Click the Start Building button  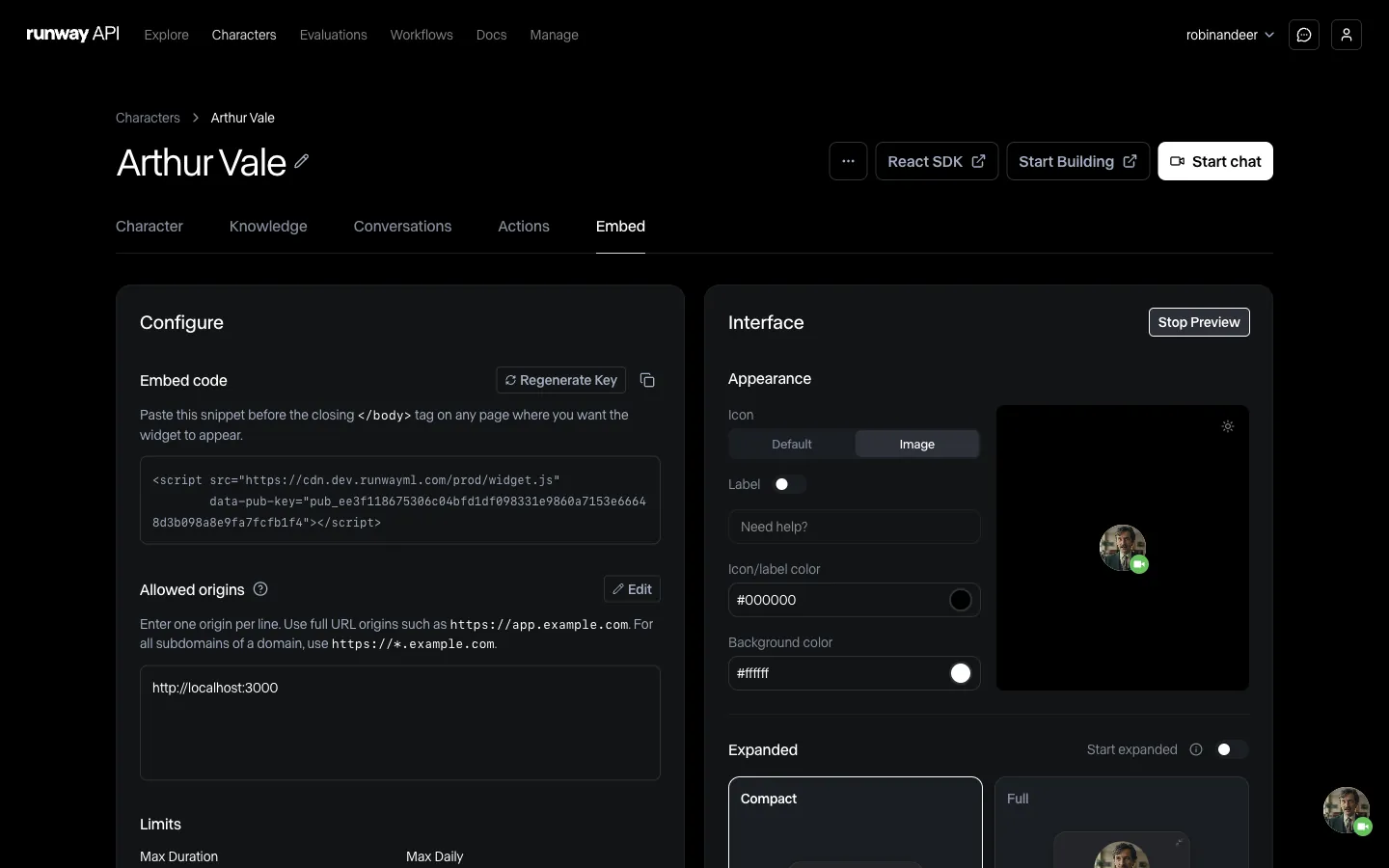(1077, 161)
